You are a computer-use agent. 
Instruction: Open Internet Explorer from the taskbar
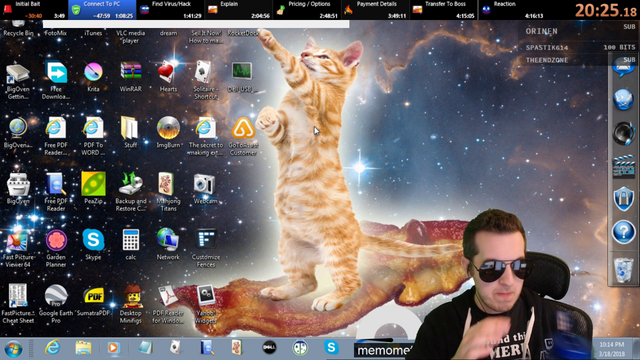[52, 348]
